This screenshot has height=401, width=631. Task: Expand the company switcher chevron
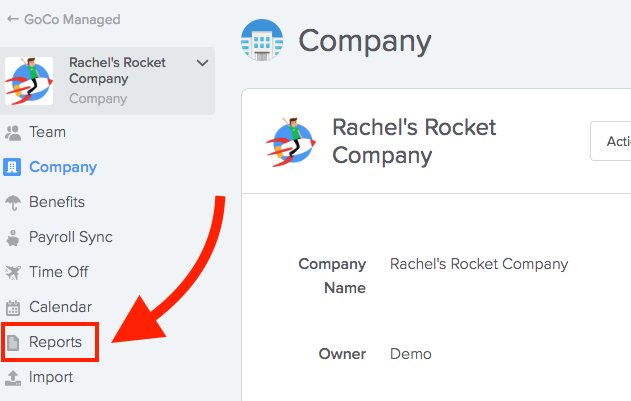[202, 63]
